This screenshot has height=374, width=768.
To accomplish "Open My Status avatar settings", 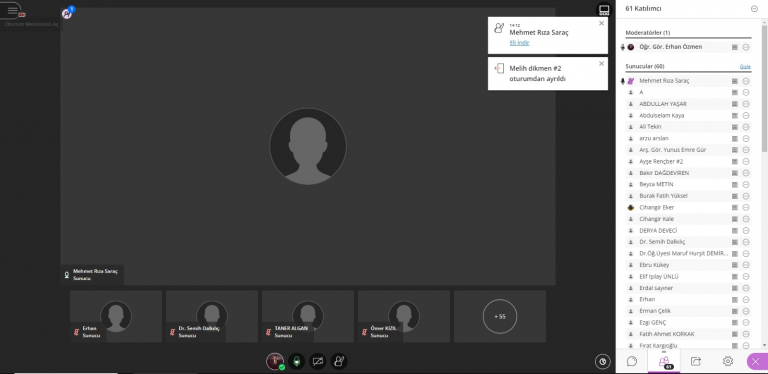I will [275, 362].
